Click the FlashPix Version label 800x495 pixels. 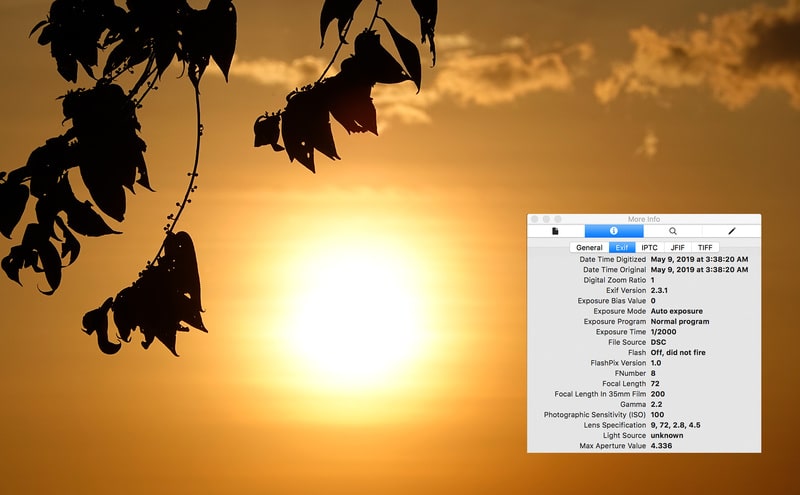pyautogui.click(x=618, y=363)
